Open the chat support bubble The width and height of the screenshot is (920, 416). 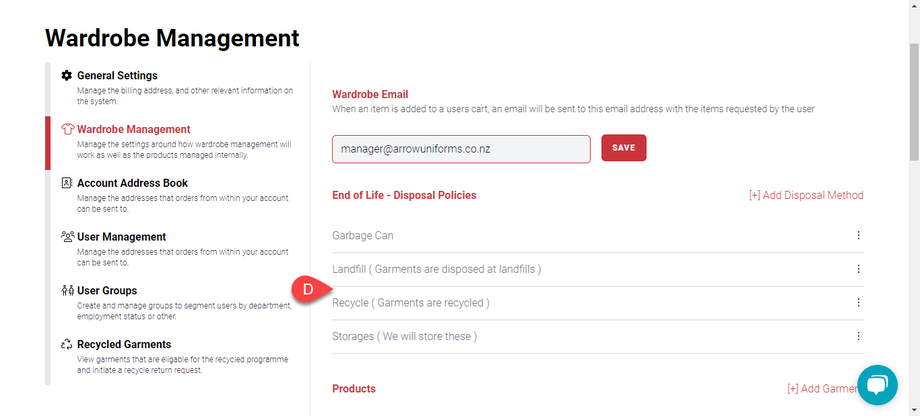(x=877, y=386)
